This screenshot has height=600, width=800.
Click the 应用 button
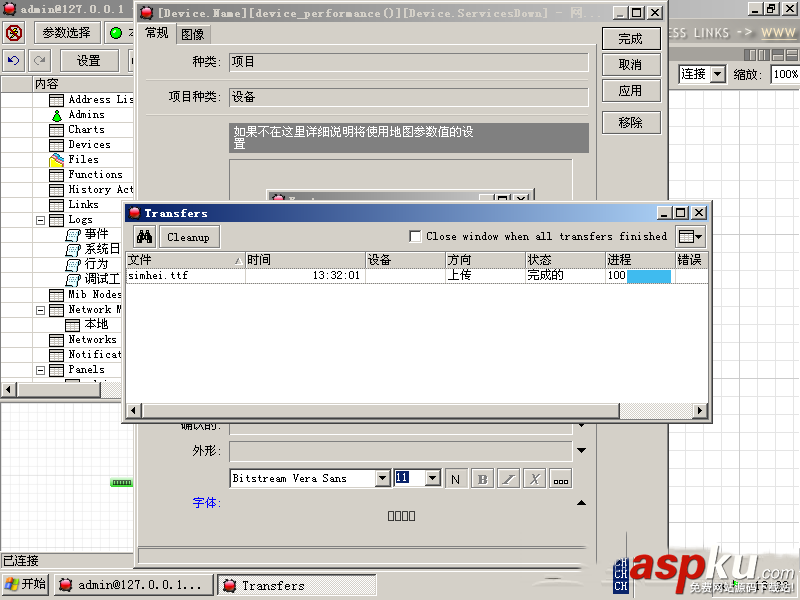coord(631,91)
